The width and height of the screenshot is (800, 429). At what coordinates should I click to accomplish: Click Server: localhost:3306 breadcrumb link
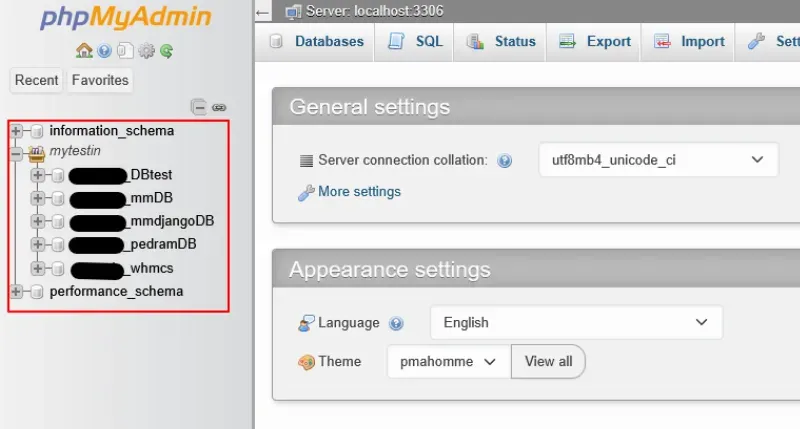[x=374, y=11]
